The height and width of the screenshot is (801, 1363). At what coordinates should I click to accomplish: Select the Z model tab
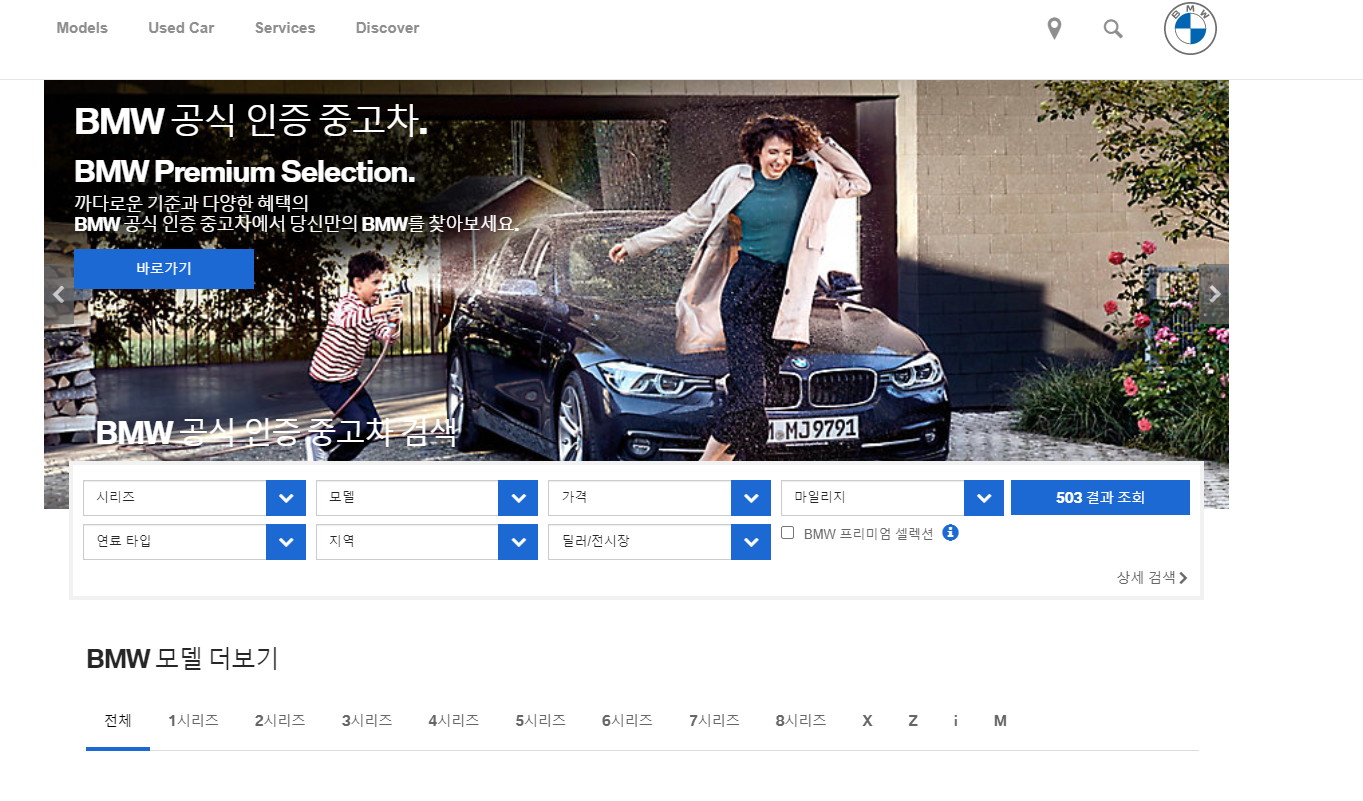pos(913,721)
